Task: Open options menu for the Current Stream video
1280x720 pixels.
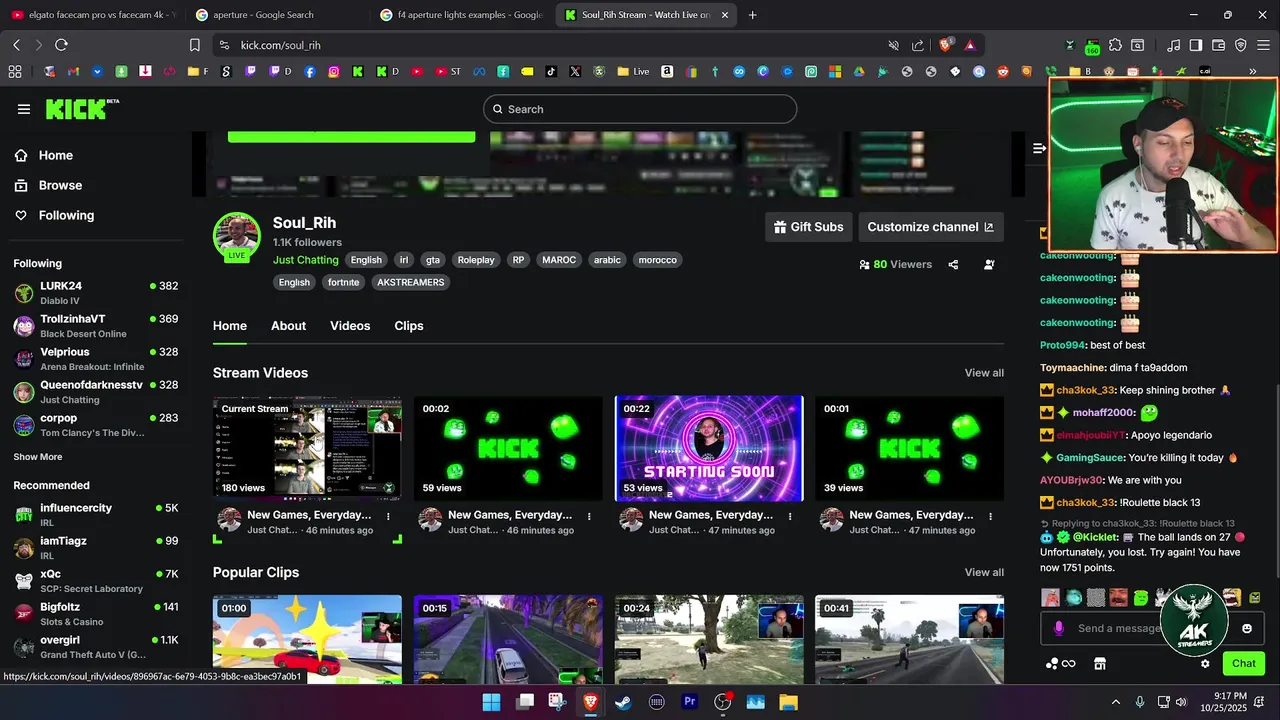Action: coord(388,516)
